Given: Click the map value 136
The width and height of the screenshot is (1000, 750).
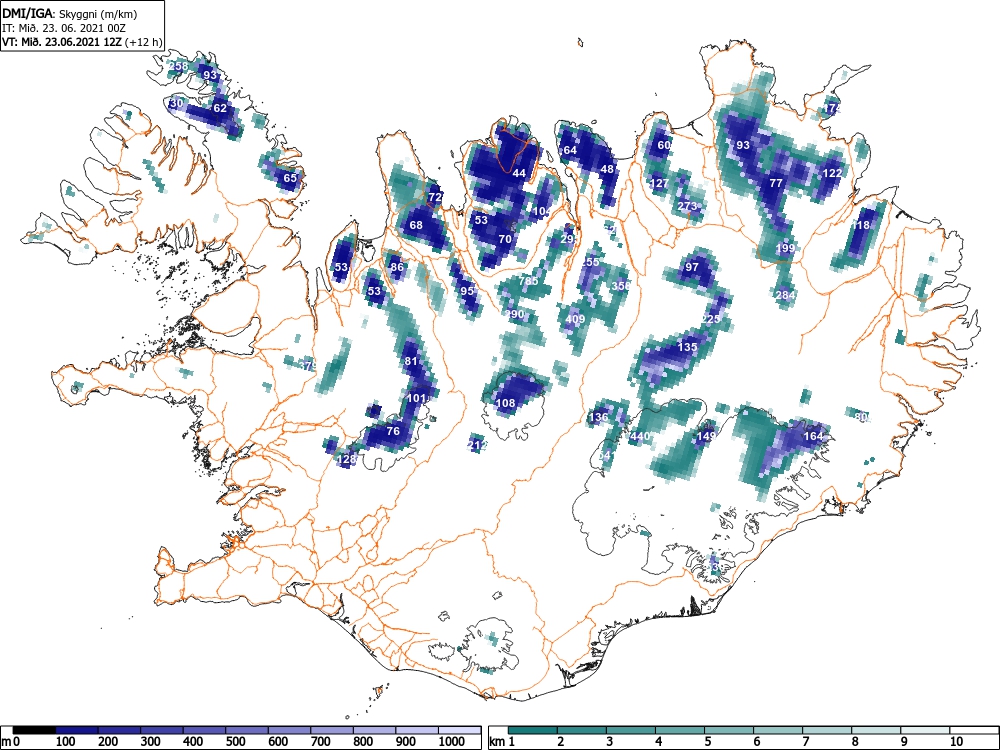Looking at the screenshot, I should tap(598, 418).
